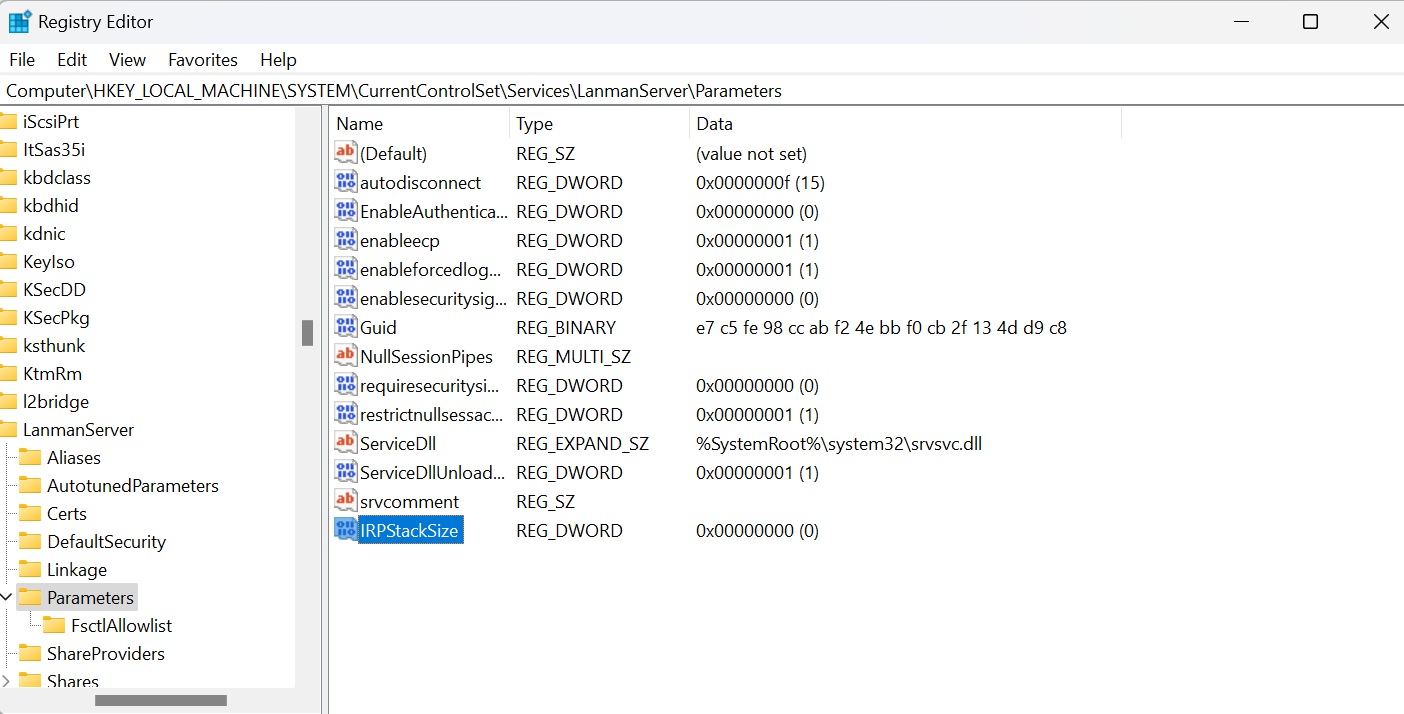1404x714 pixels.
Task: Open the Favorites menu
Action: click(203, 60)
